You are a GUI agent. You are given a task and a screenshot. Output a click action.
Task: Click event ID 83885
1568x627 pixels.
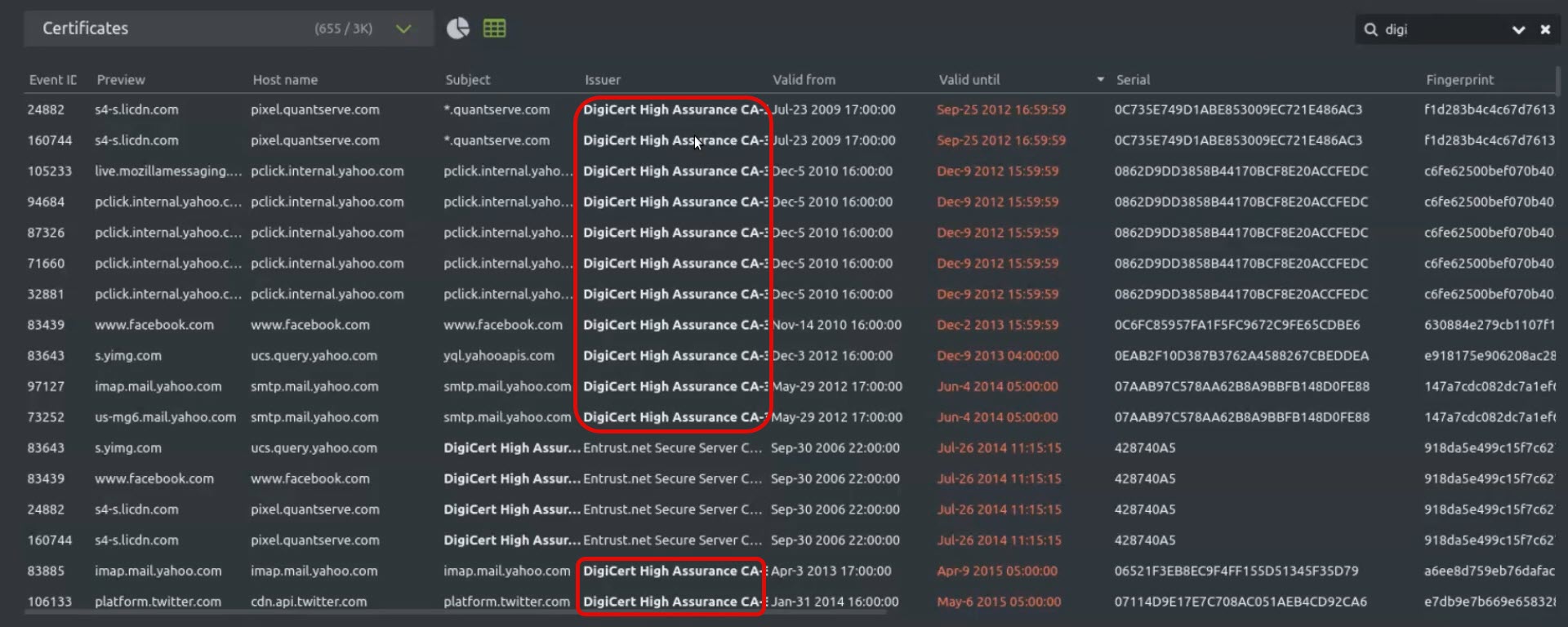coord(46,571)
